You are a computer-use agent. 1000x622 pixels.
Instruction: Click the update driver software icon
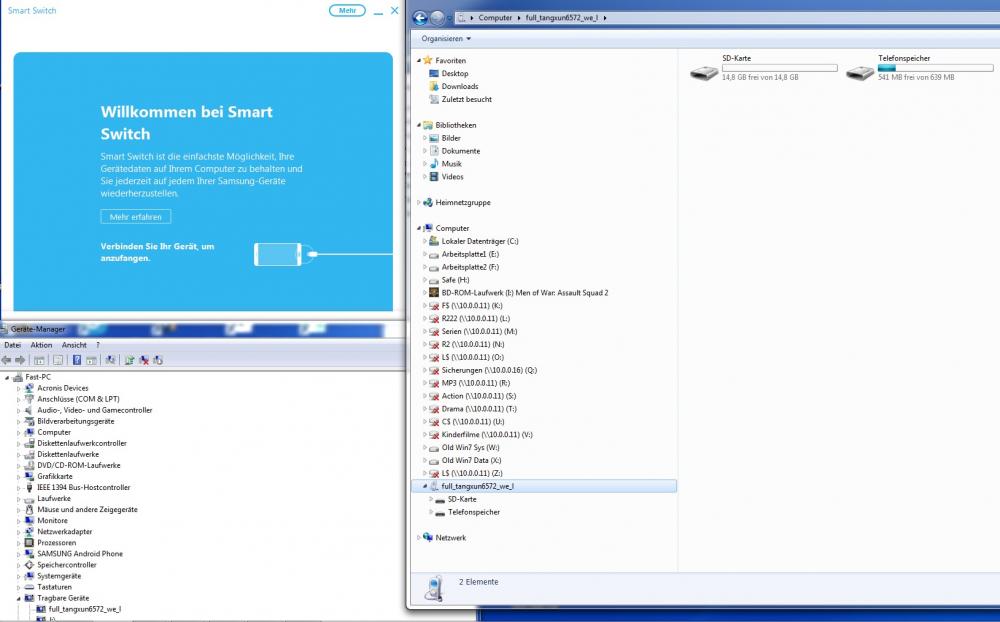(130, 360)
